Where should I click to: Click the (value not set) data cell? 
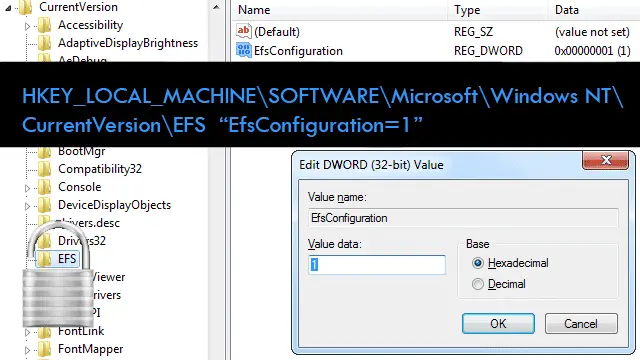click(592, 32)
